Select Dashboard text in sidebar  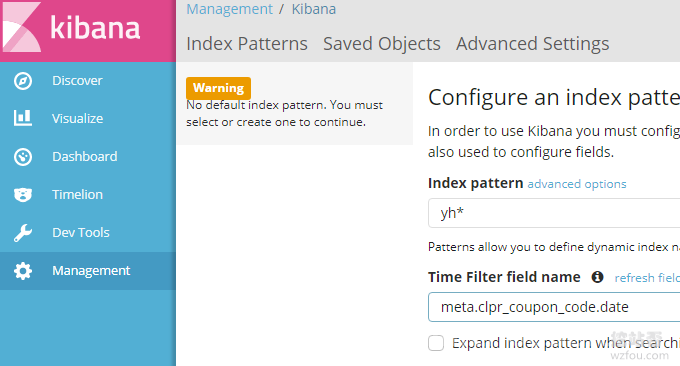point(85,157)
